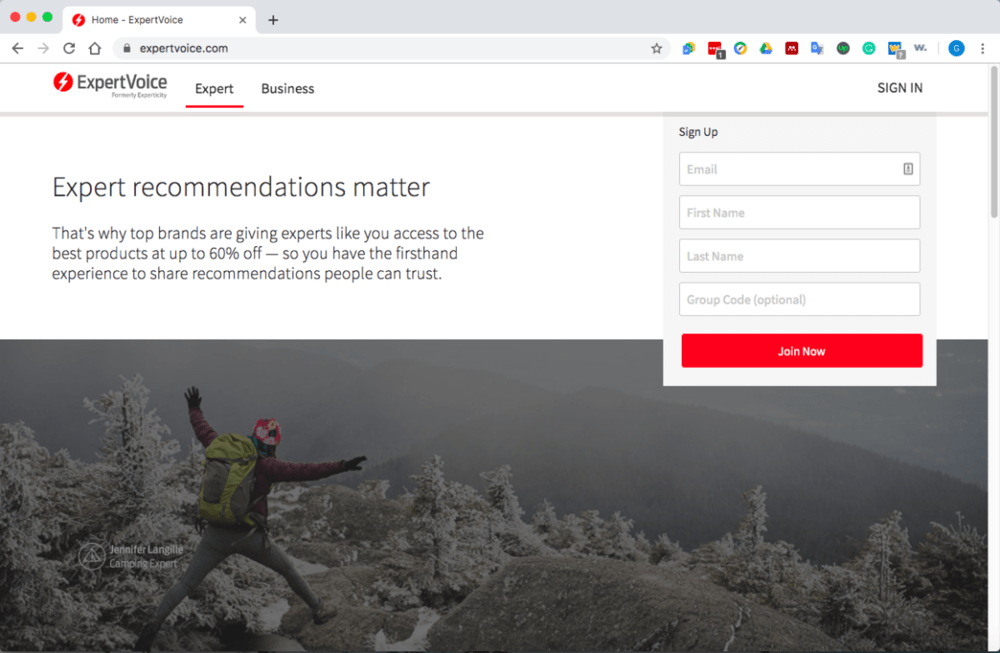1000x653 pixels.
Task: Click the Grammarly extension icon
Action: point(869,48)
